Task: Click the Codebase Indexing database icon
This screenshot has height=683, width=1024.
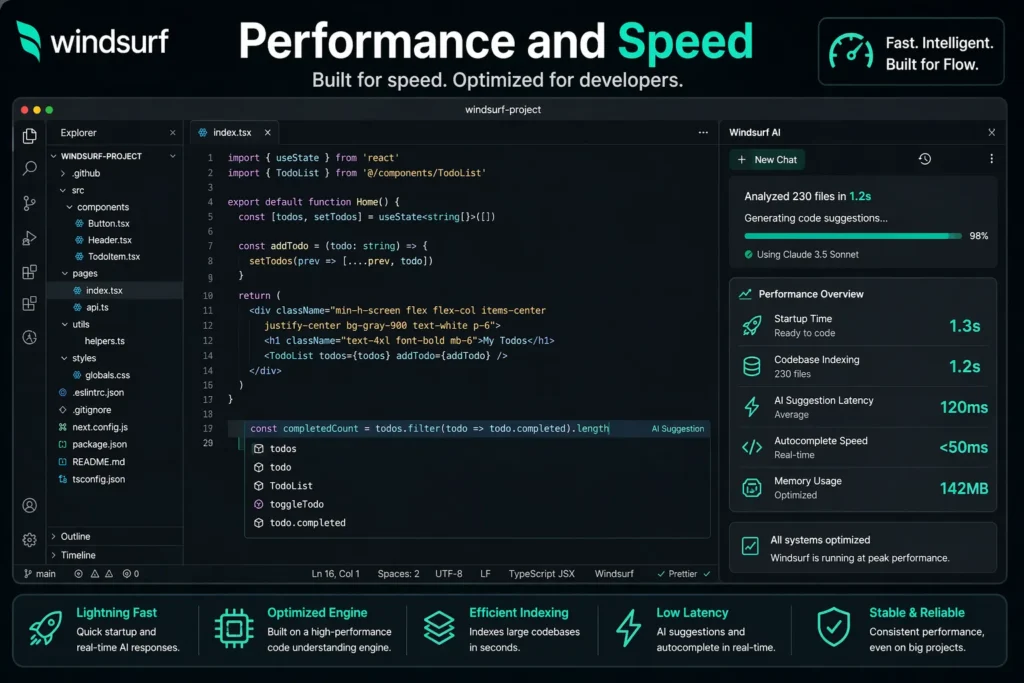Action: click(x=752, y=366)
